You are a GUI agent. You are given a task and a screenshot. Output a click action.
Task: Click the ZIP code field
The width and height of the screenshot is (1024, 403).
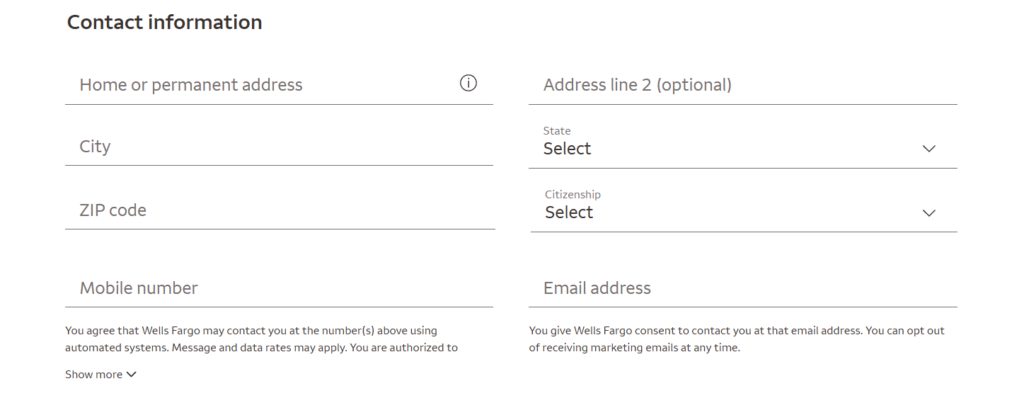[x=278, y=211]
